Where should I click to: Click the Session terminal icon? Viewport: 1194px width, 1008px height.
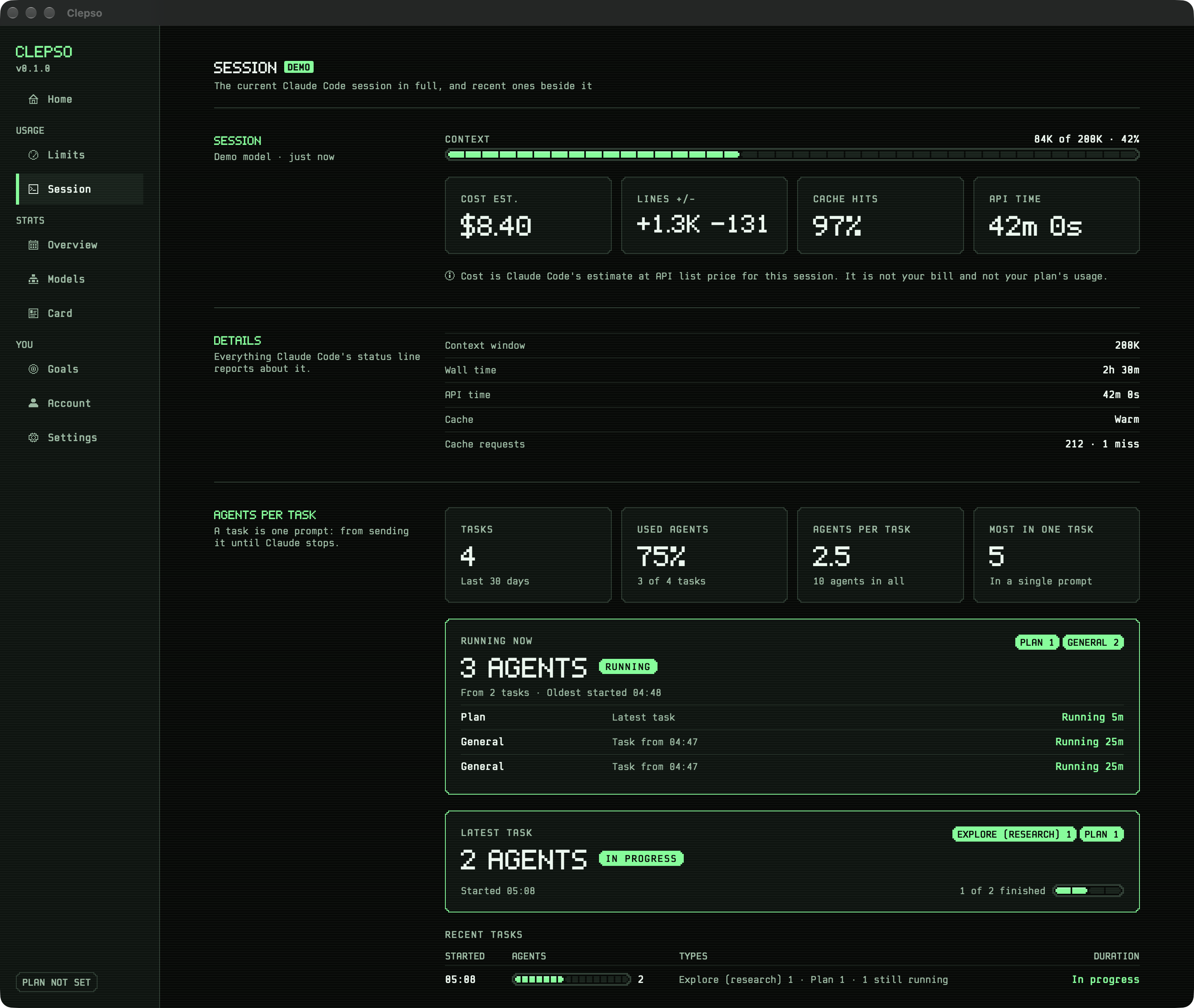click(34, 189)
